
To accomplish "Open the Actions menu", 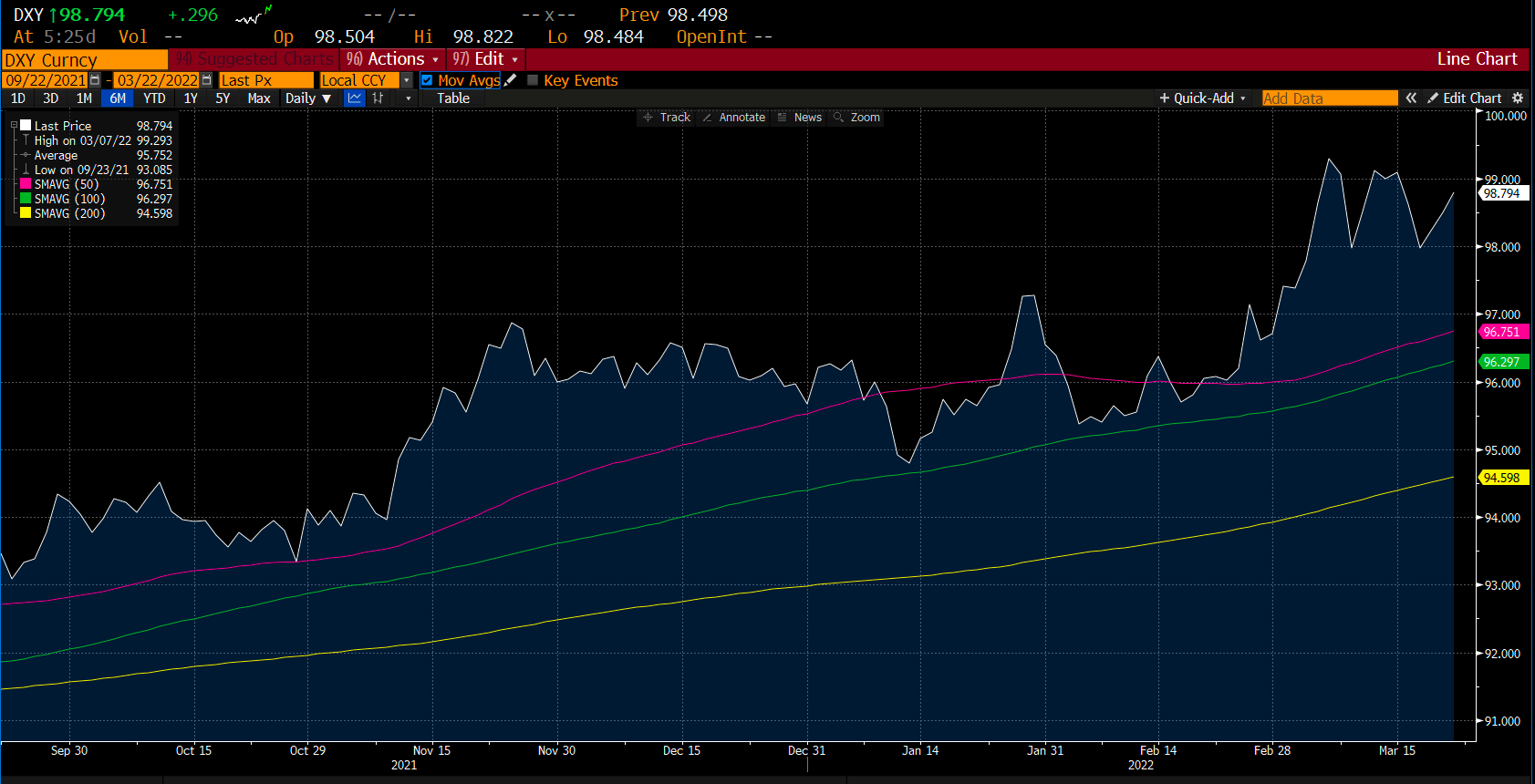I will pyautogui.click(x=392, y=59).
